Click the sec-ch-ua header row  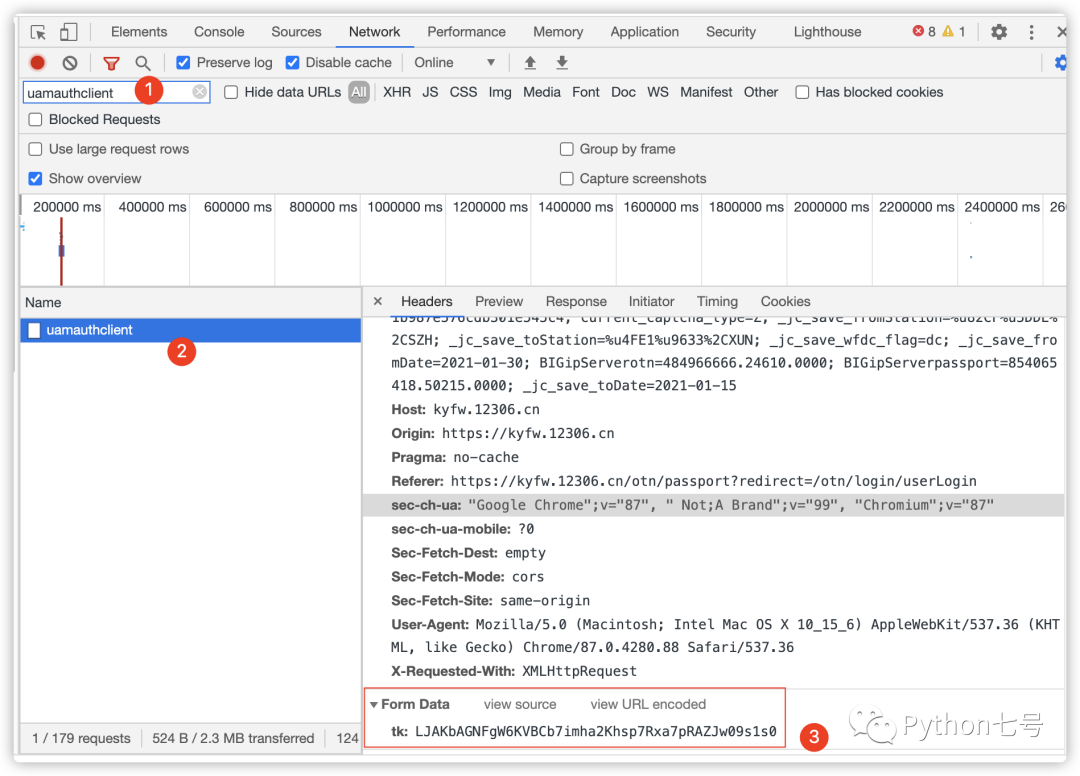[x=714, y=505]
